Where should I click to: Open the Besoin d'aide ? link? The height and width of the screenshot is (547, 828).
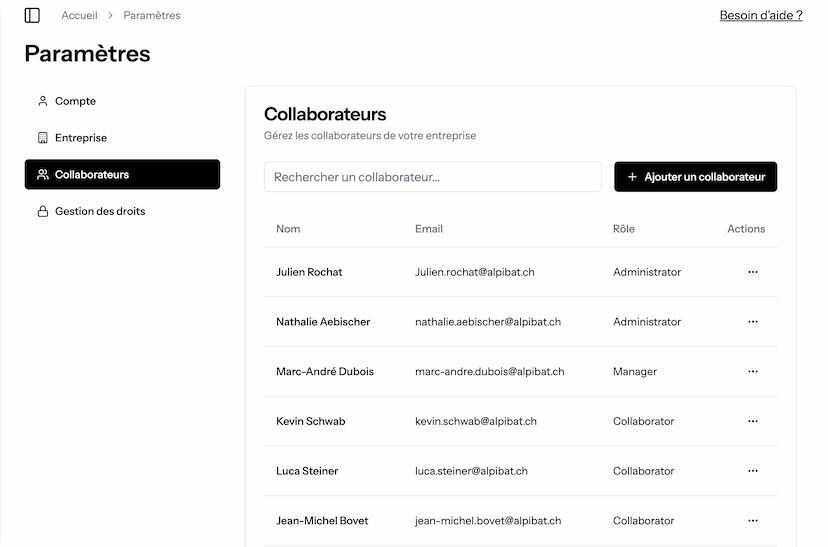[760, 16]
